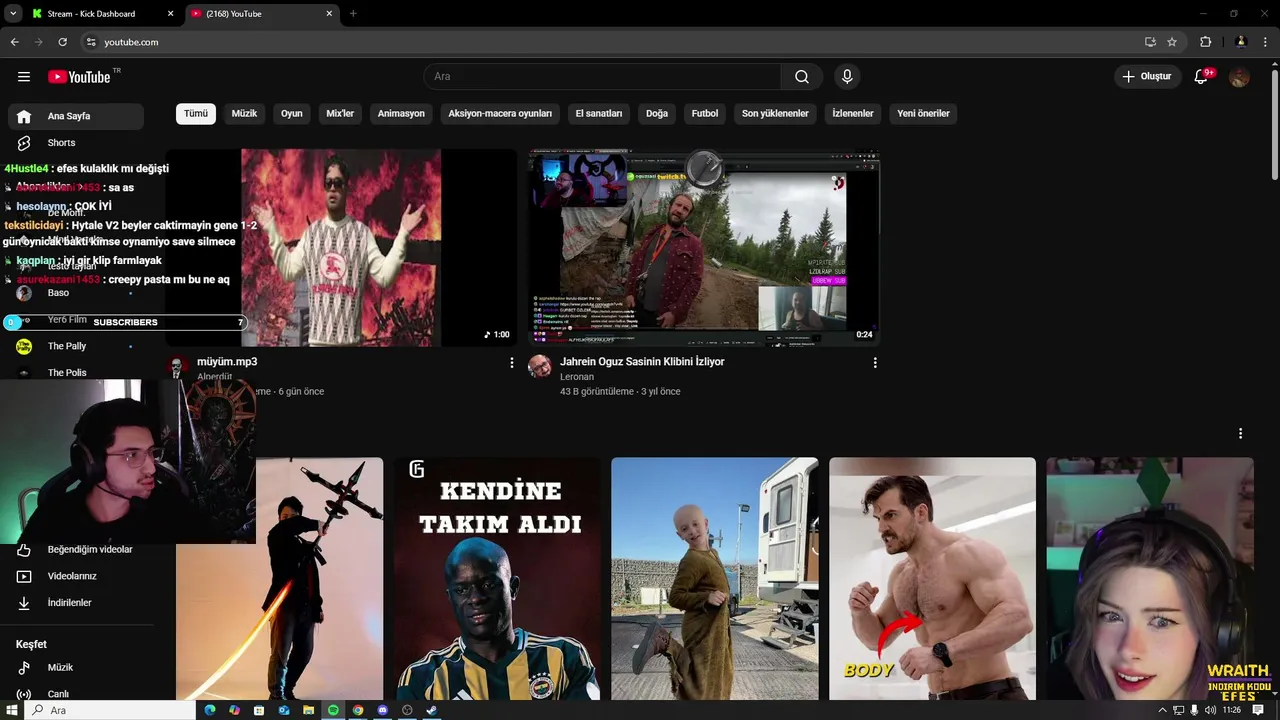The width and height of the screenshot is (1280, 720).
Task: Open the Chrome profile avatar
Action: click(x=1241, y=42)
